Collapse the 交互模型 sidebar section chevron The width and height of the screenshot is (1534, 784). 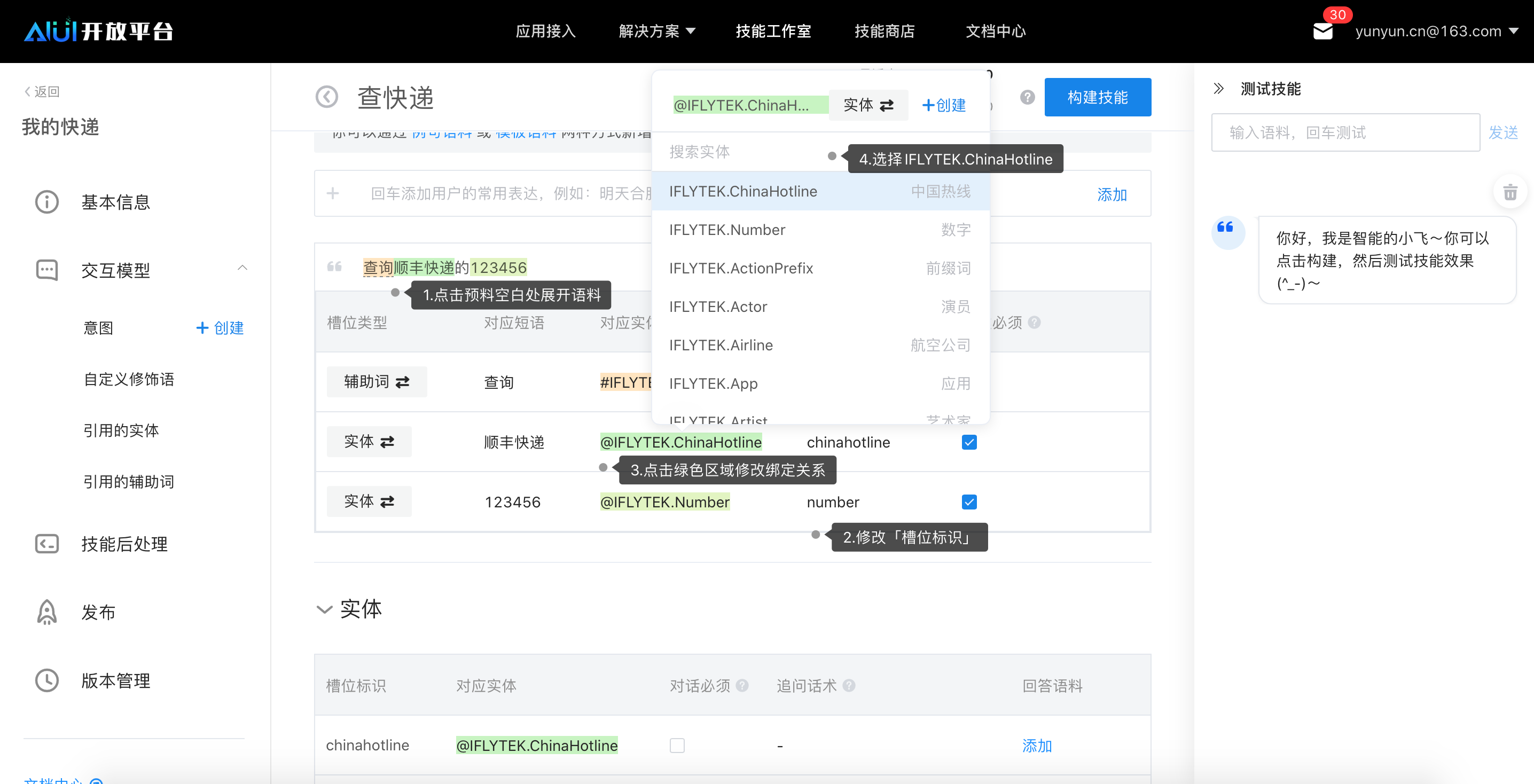tap(242, 268)
